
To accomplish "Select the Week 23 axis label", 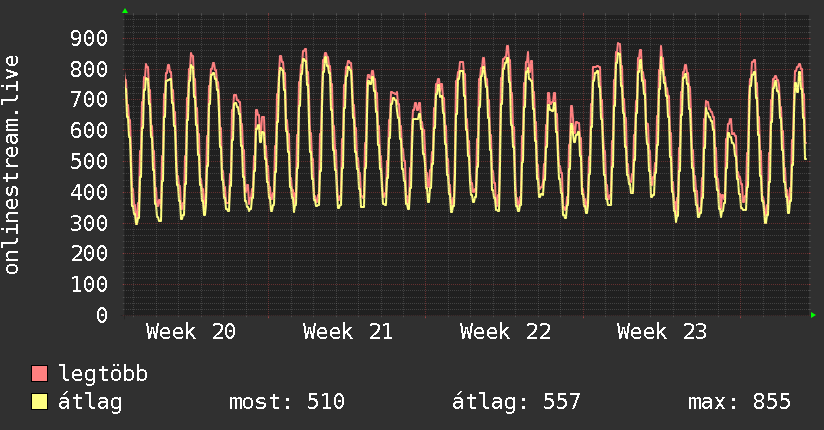I will pyautogui.click(x=662, y=332).
